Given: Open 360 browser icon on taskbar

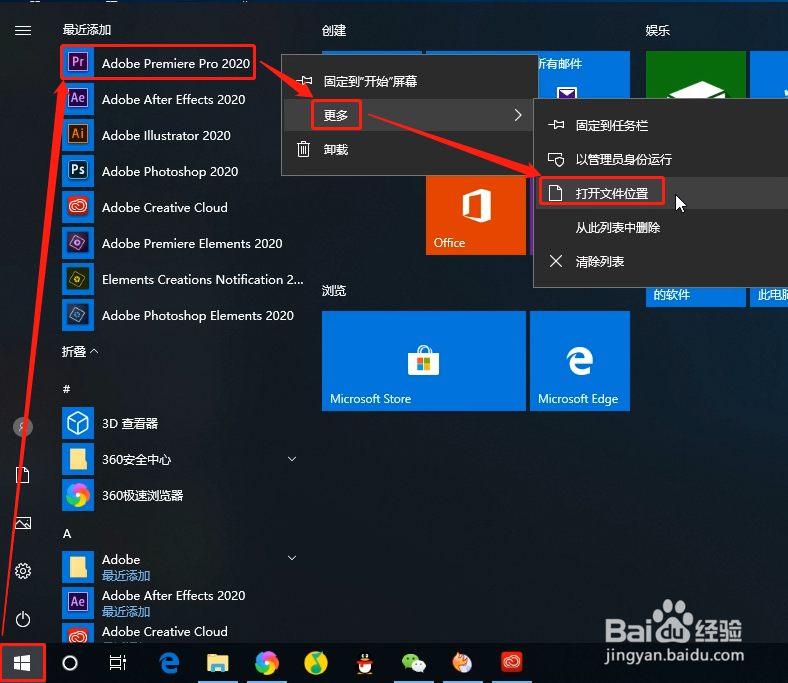Looking at the screenshot, I should (x=267, y=663).
